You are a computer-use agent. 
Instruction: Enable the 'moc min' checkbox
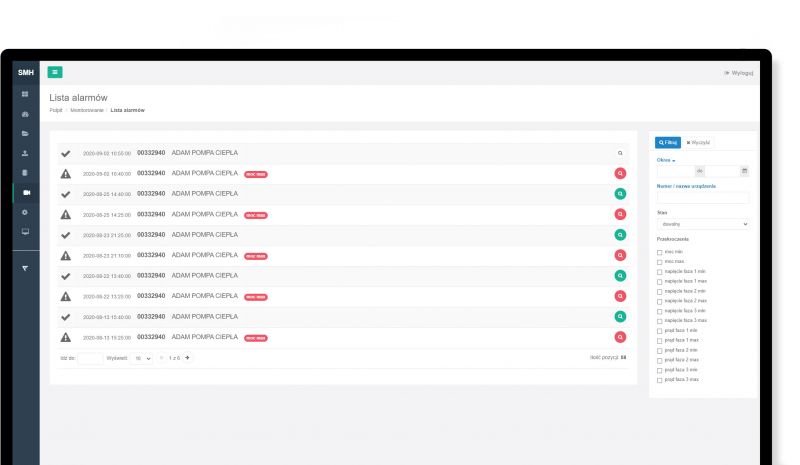[659, 251]
